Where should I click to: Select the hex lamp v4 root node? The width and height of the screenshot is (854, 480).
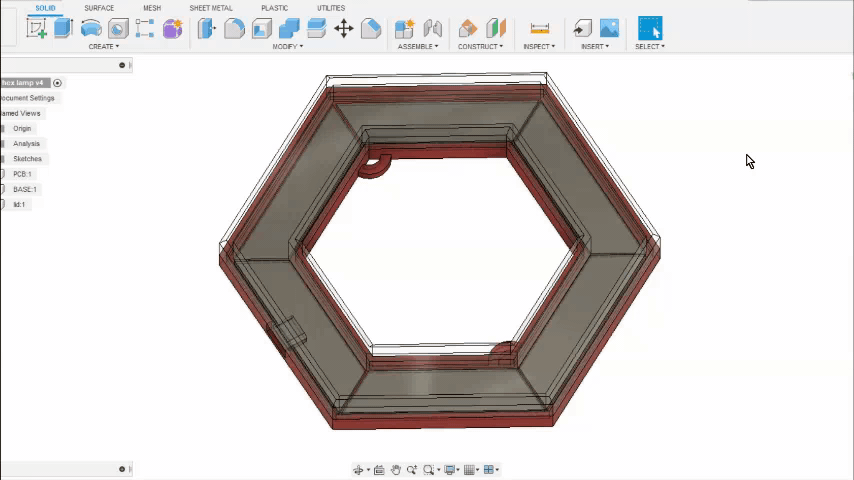pos(22,83)
